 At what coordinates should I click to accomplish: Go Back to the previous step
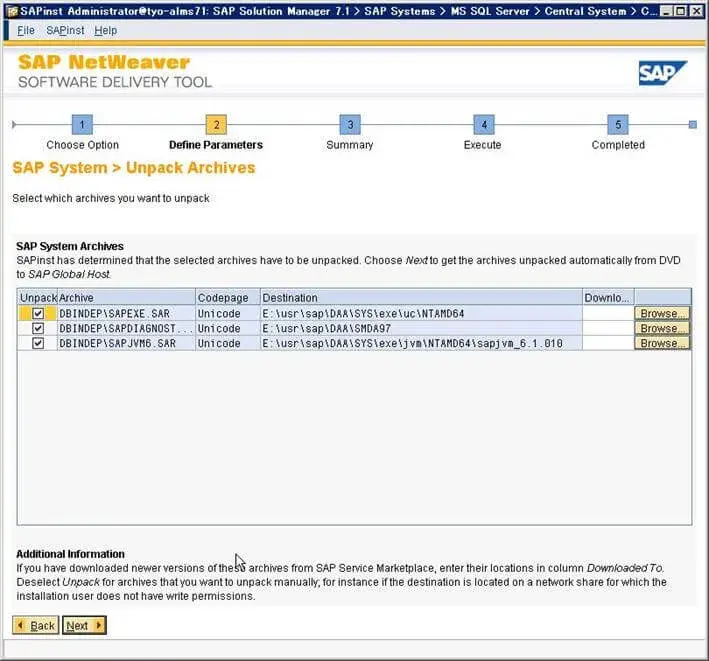(x=36, y=625)
